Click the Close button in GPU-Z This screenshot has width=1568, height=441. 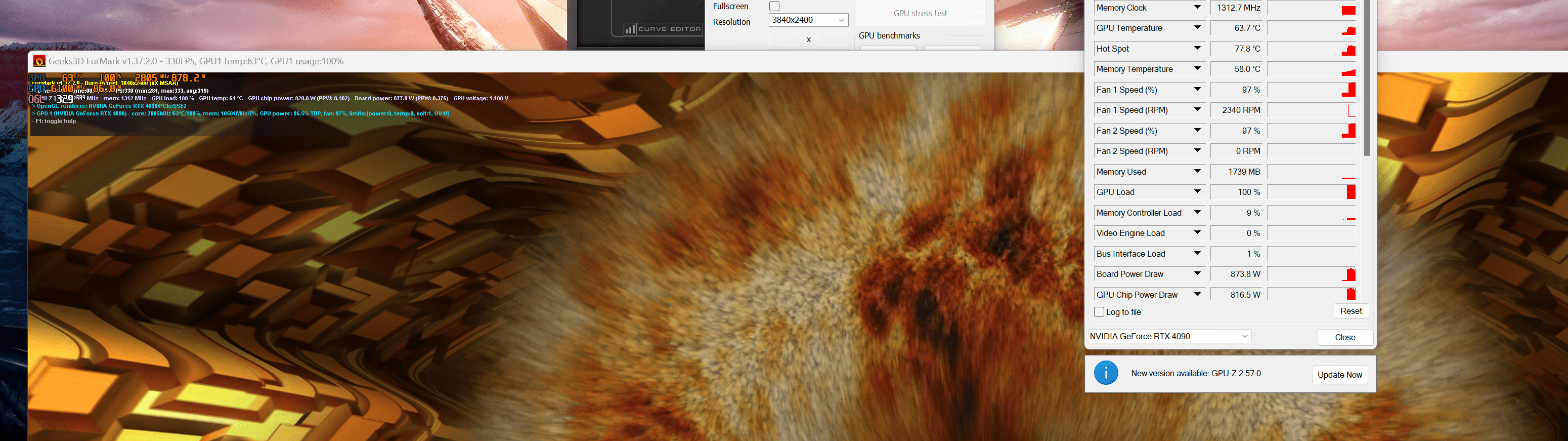1344,337
